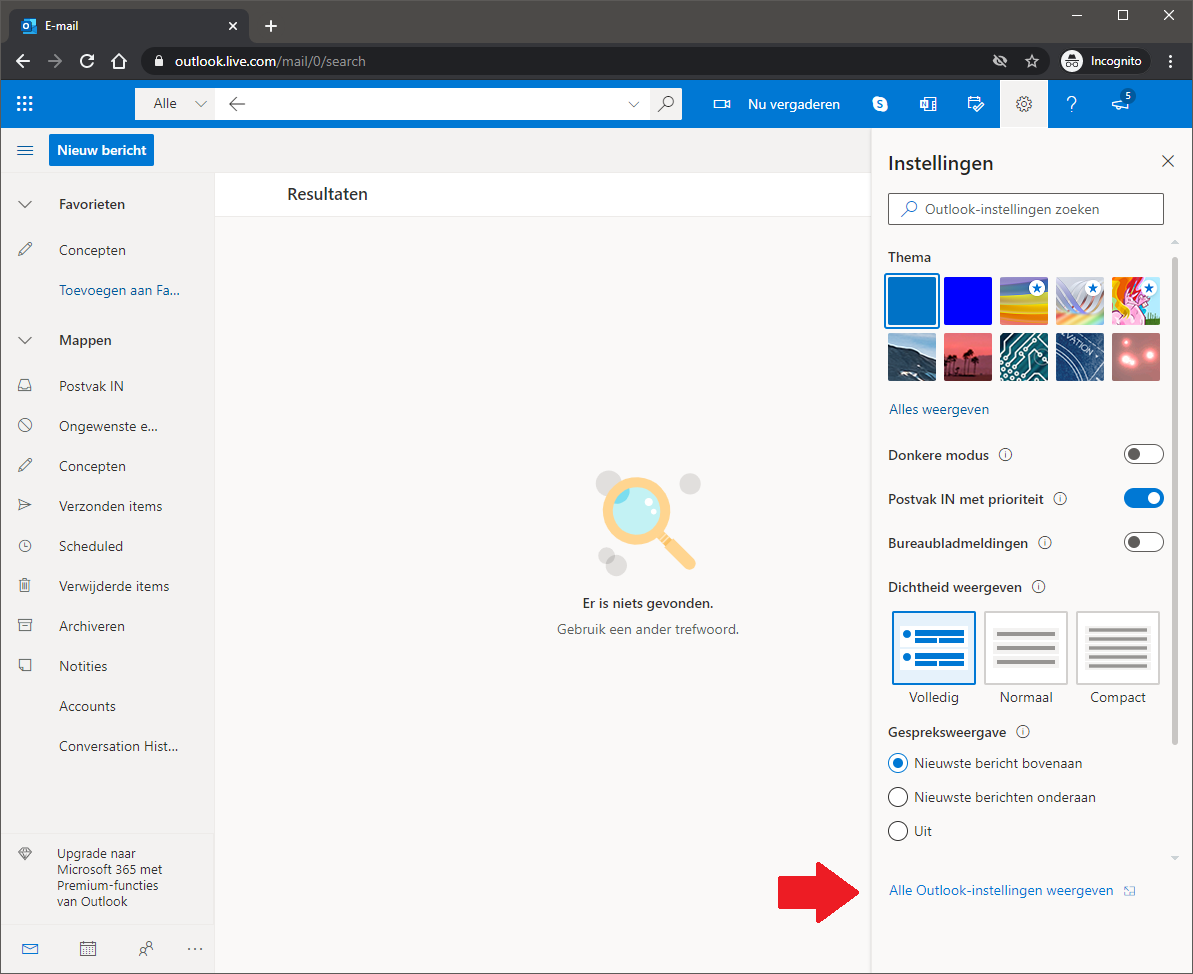Click info icon next to Bureaubladmeldingen
The height and width of the screenshot is (974, 1193).
pos(1045,543)
